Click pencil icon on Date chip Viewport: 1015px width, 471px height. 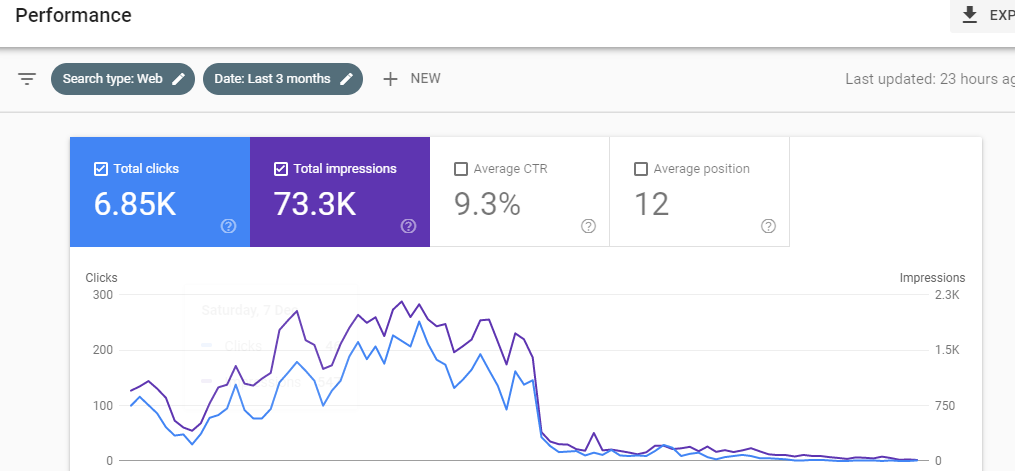(347, 79)
